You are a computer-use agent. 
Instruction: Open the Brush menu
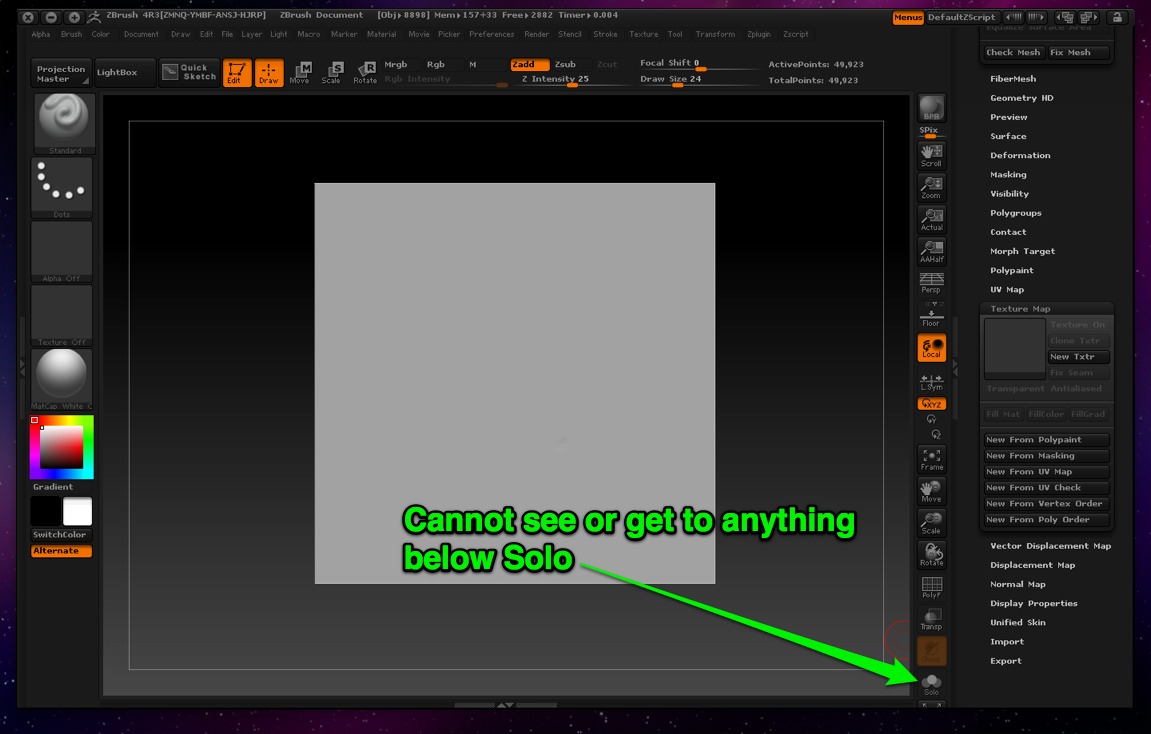click(71, 34)
